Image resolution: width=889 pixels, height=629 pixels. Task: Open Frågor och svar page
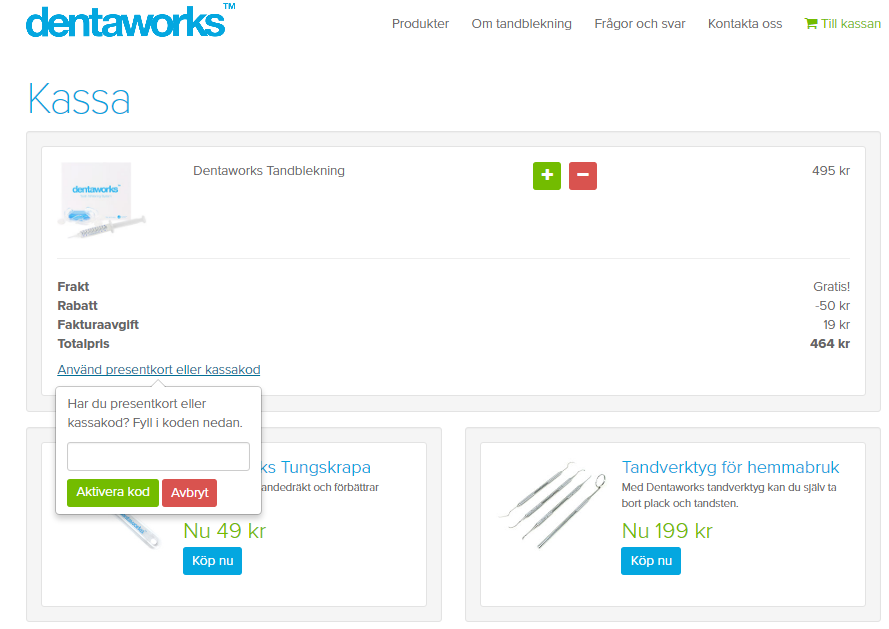point(639,24)
